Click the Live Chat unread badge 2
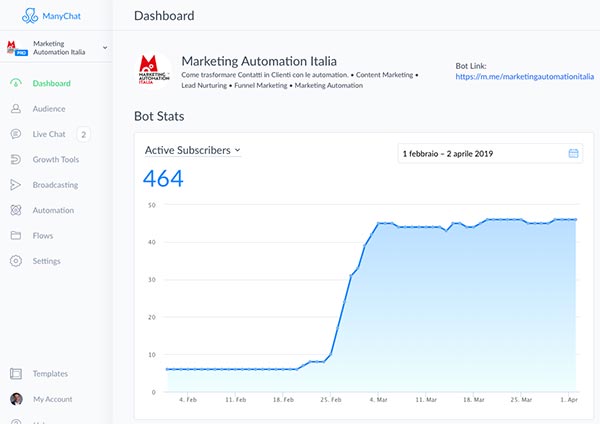Image resolution: width=600 pixels, height=424 pixels. (83, 134)
